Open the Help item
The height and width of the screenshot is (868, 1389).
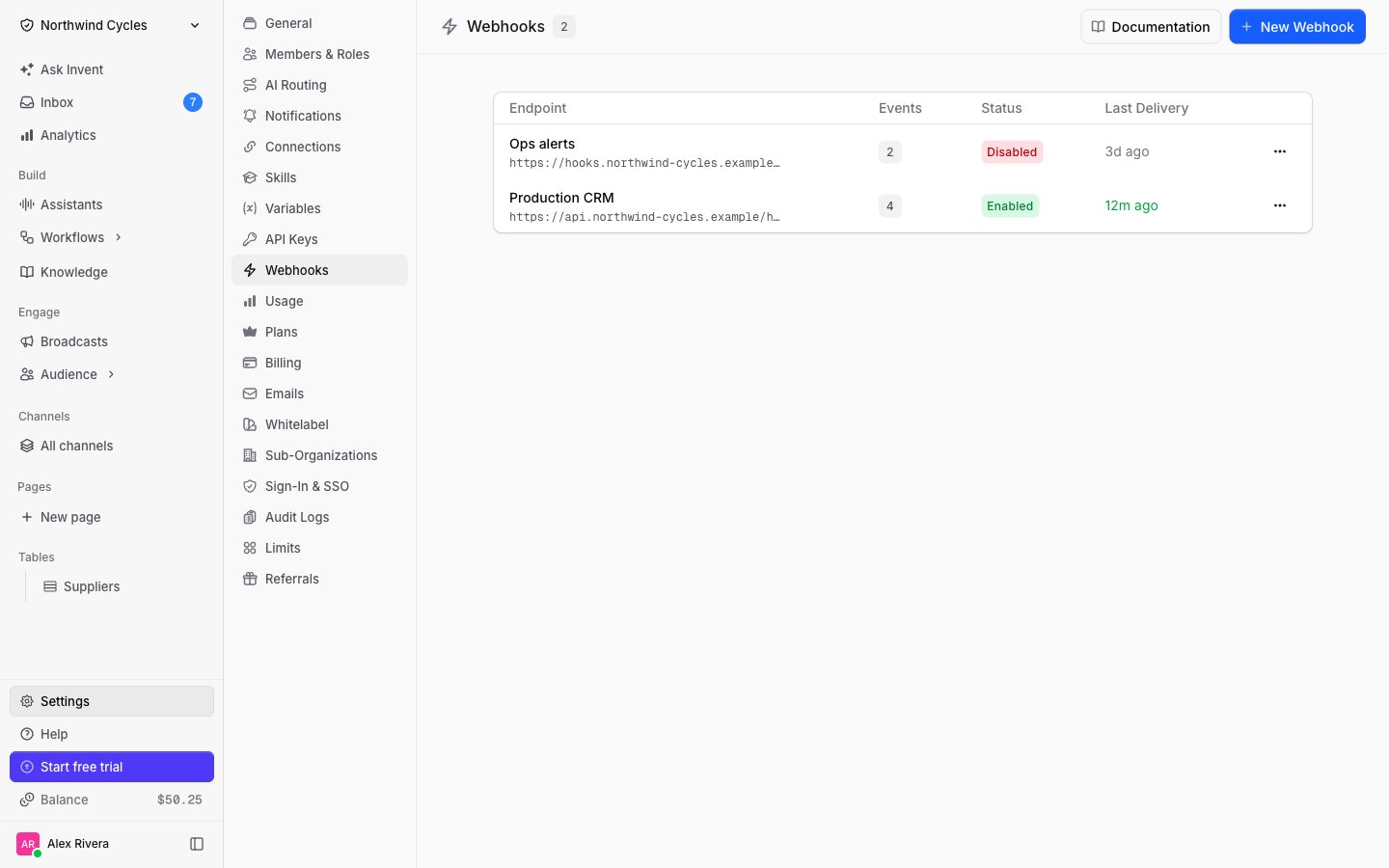point(111,734)
